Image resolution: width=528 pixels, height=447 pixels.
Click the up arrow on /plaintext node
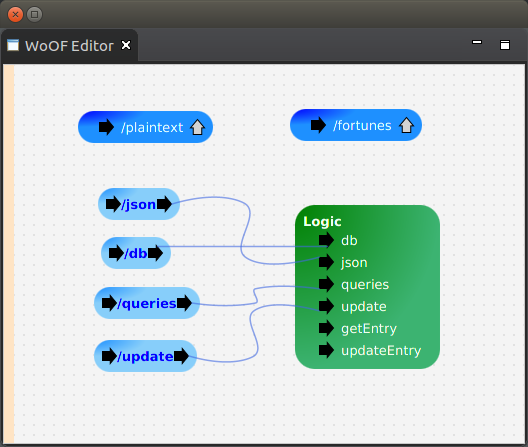[x=197, y=128]
